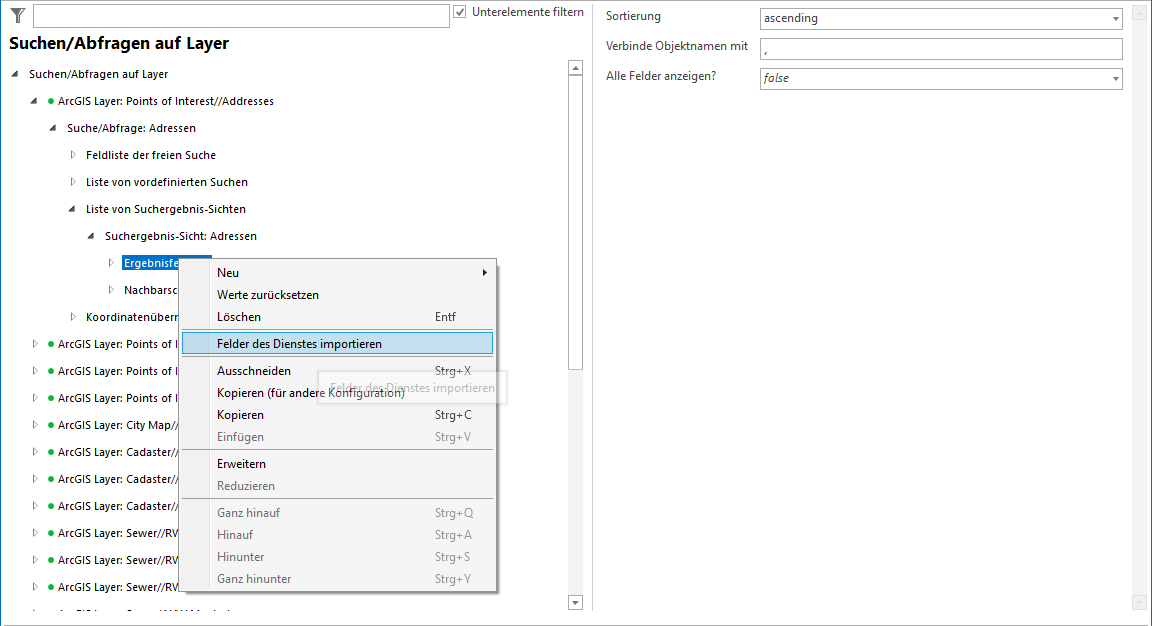Viewport: 1152px width, 626px height.
Task: Choose Werte zurücksetzen in context menu
Action: pyautogui.click(x=268, y=295)
